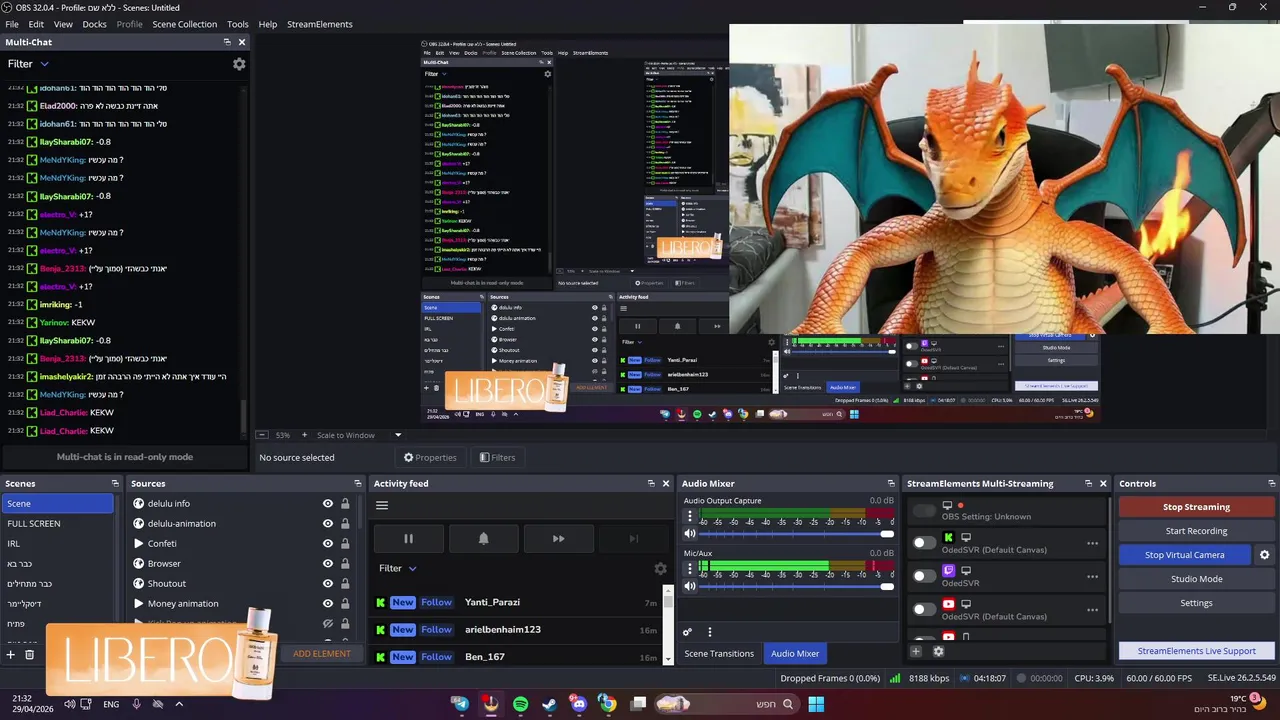Enable the Twitch OdedSVR stream toggle
This screenshot has width=1280, height=720.
click(924, 576)
